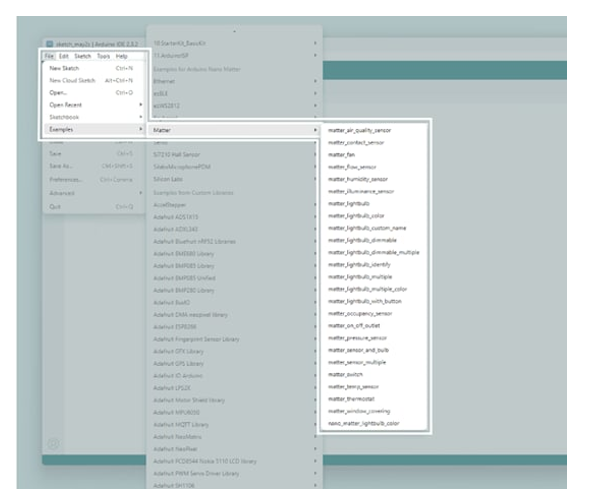Screen dimensions: 597x503
Task: Open the Edit menu
Action: 64,56
